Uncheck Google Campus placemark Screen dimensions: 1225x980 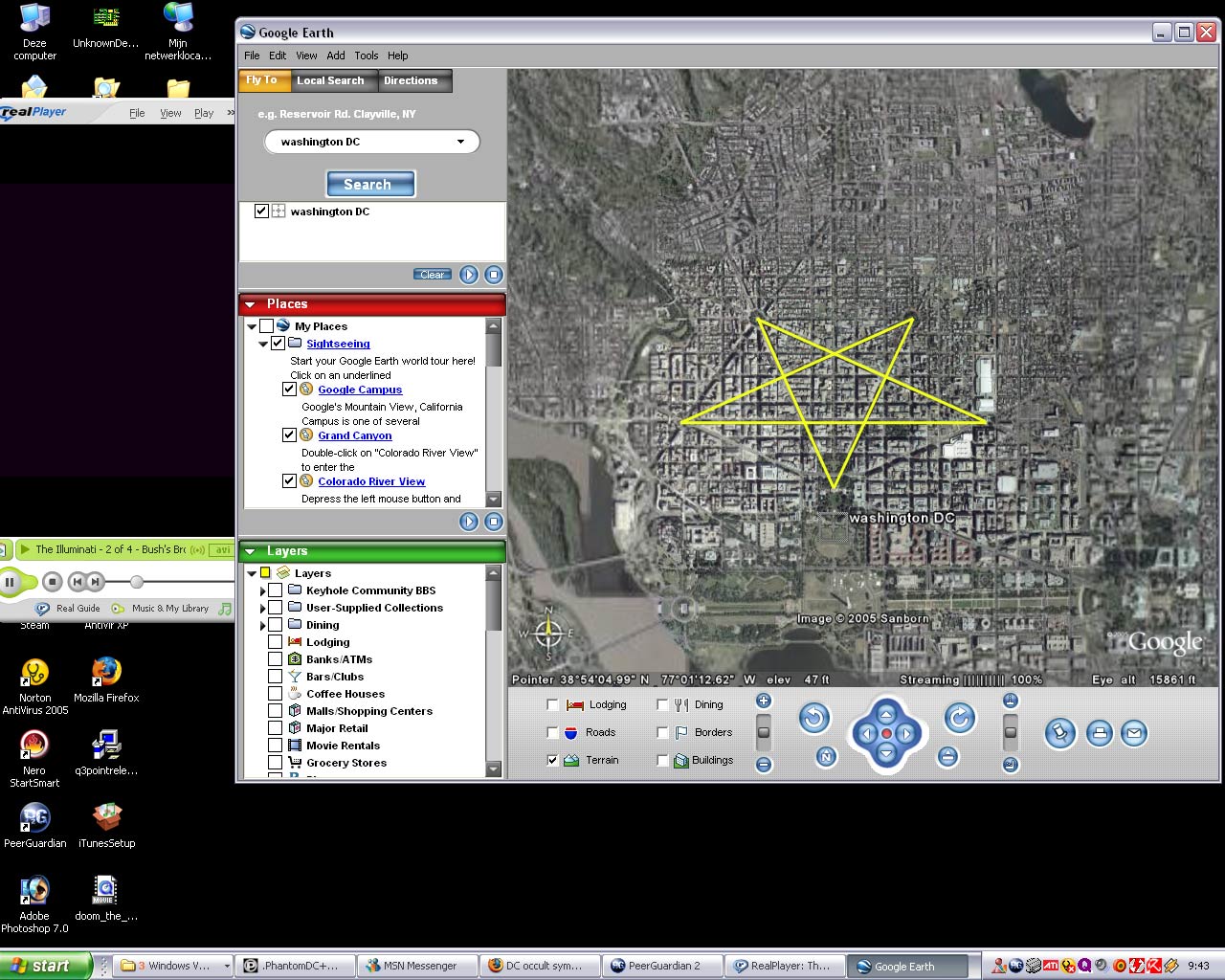coord(289,390)
